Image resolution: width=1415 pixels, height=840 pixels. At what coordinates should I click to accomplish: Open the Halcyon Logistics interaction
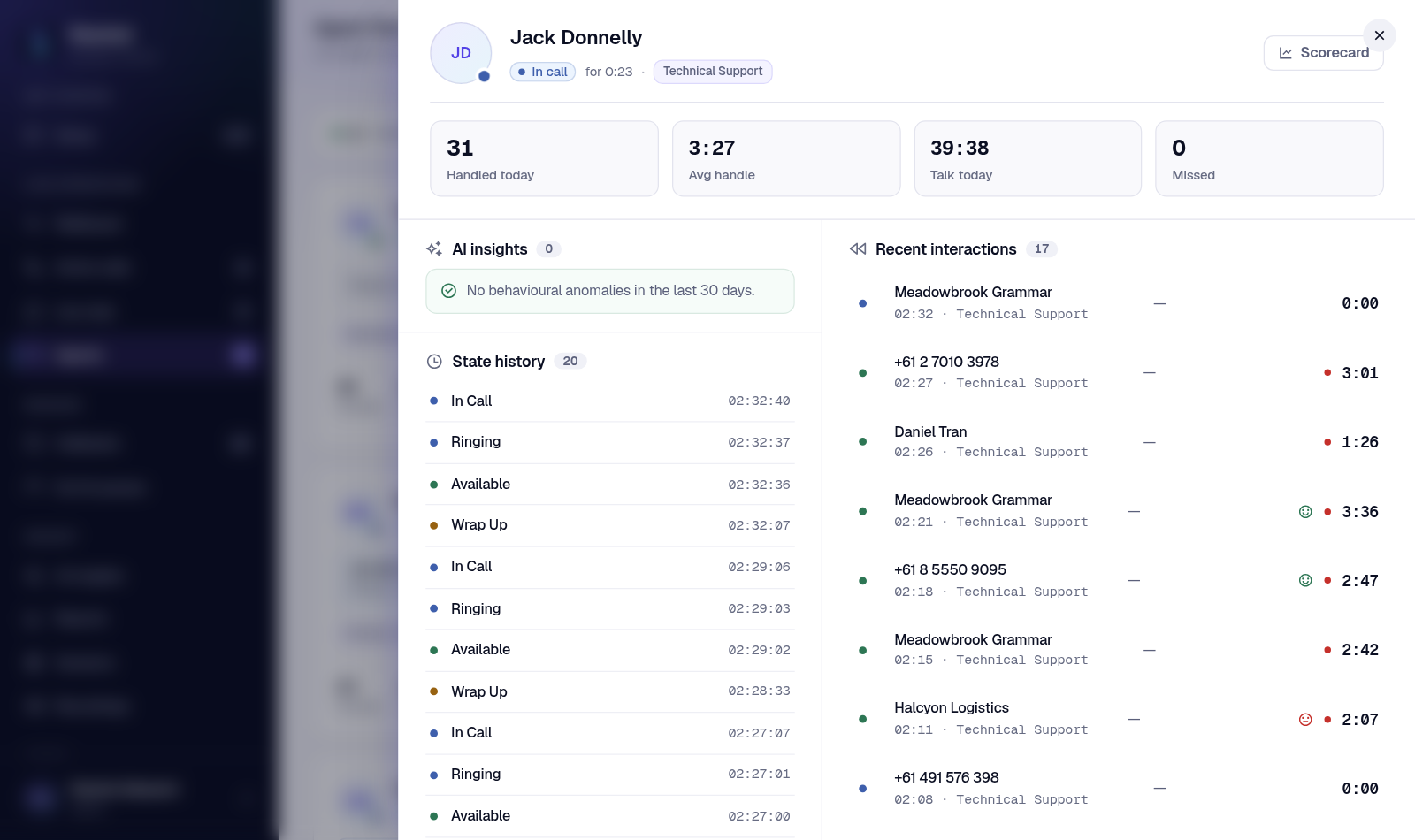[x=1118, y=719]
